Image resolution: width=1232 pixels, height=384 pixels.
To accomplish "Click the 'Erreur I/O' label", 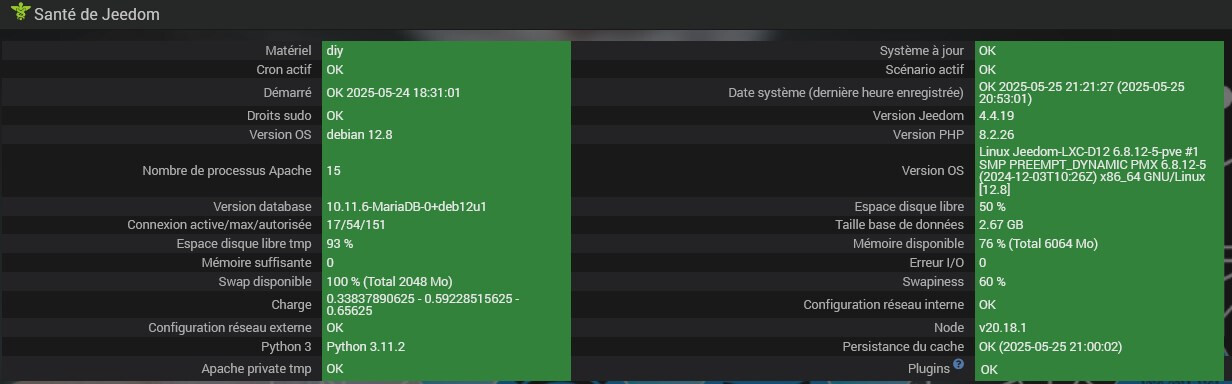I will [936, 263].
